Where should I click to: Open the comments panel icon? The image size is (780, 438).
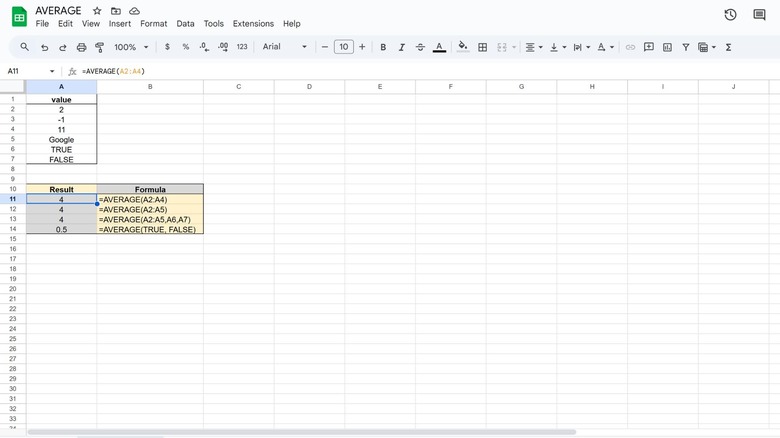759,15
